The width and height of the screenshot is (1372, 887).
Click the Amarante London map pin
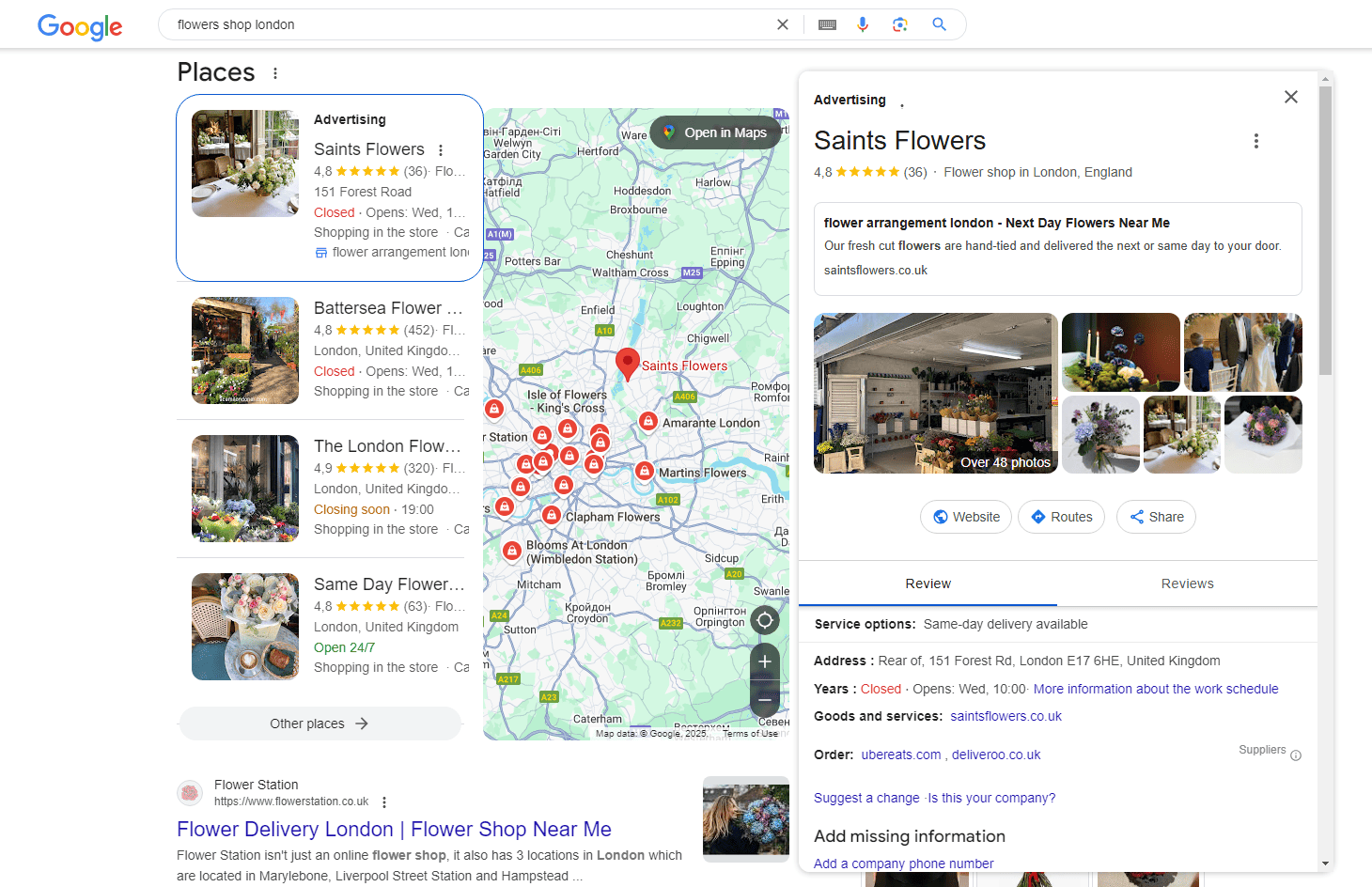coord(647,422)
